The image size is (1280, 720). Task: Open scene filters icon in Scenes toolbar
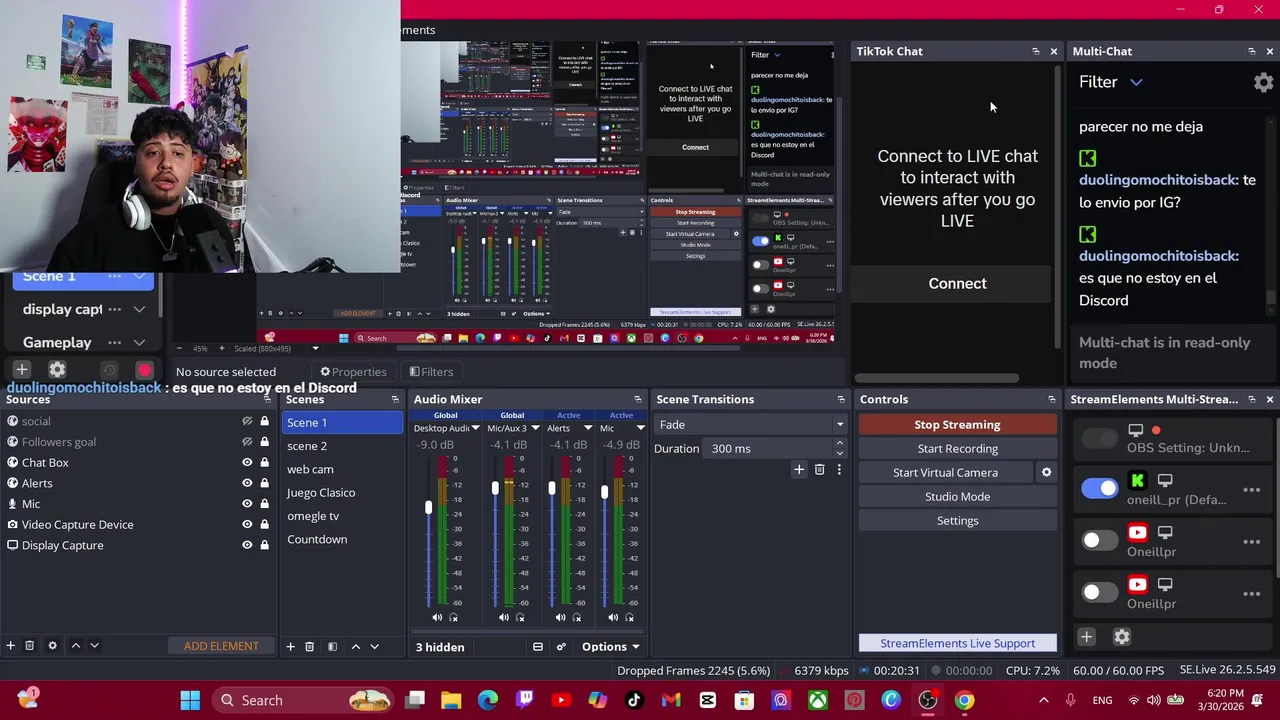pyautogui.click(x=332, y=647)
